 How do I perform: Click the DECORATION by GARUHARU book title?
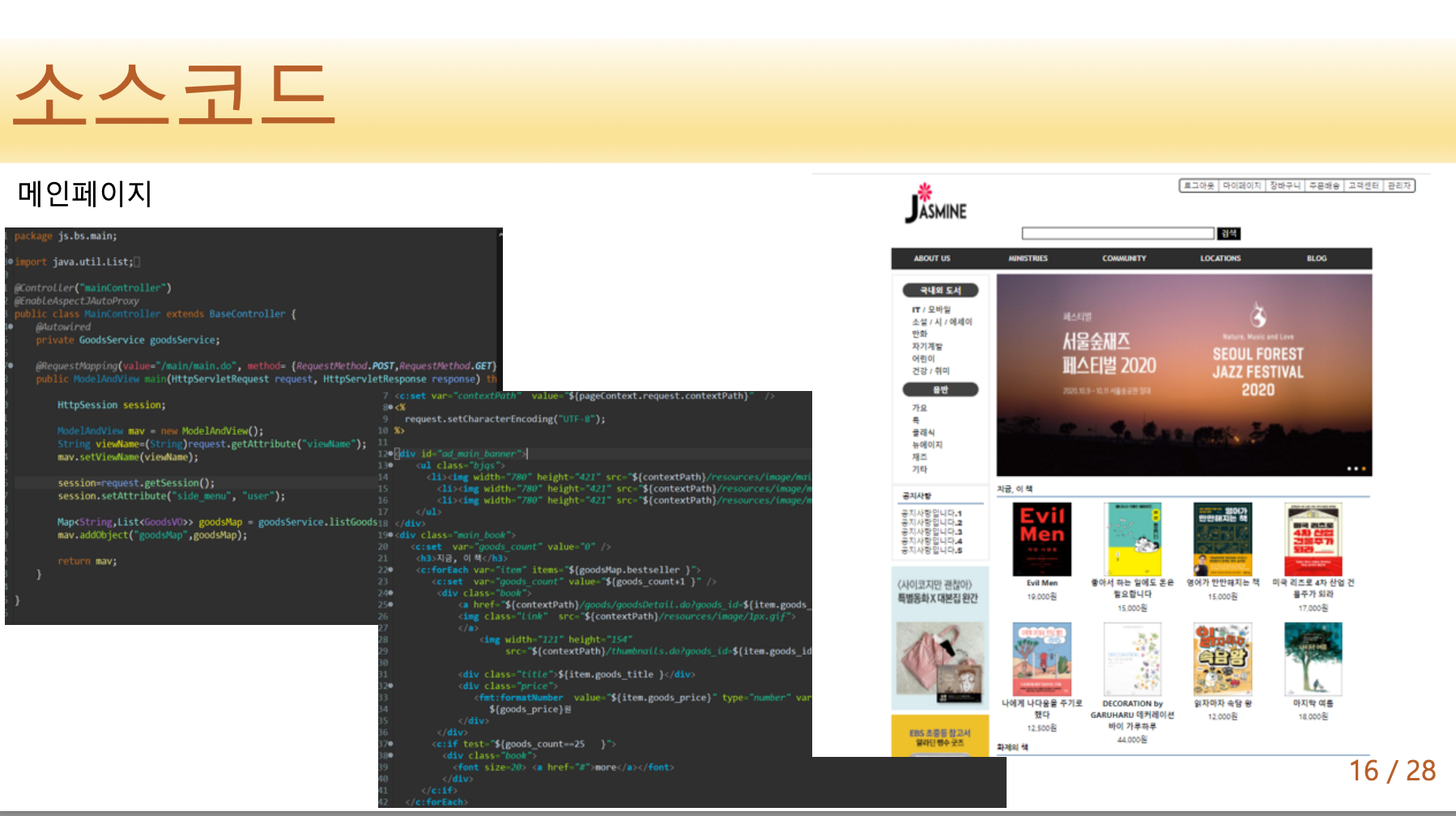point(1132,715)
